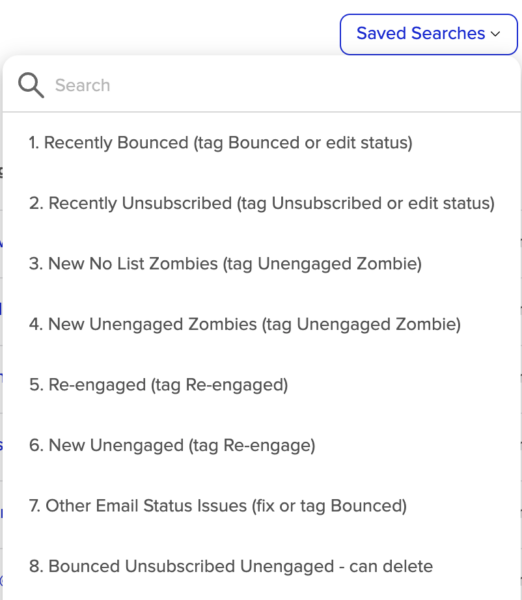Screen dimensions: 522x600
Task: Click the chevron arrow beside Saved Searches
Action: point(496,34)
